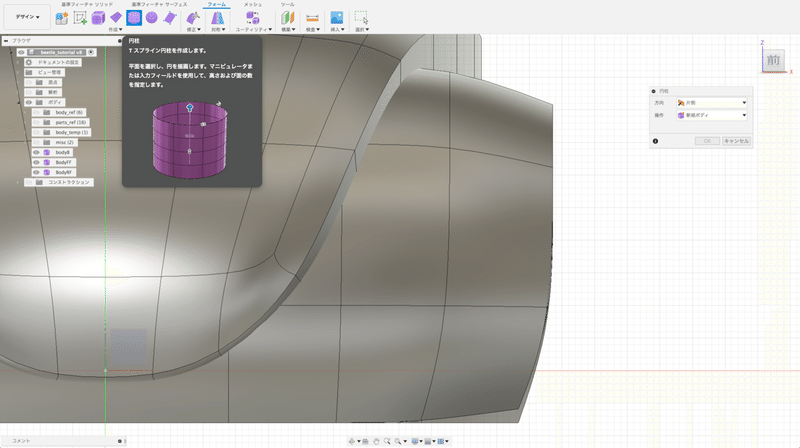
Task: Hide the BodyFF body
Action: (x=37, y=162)
